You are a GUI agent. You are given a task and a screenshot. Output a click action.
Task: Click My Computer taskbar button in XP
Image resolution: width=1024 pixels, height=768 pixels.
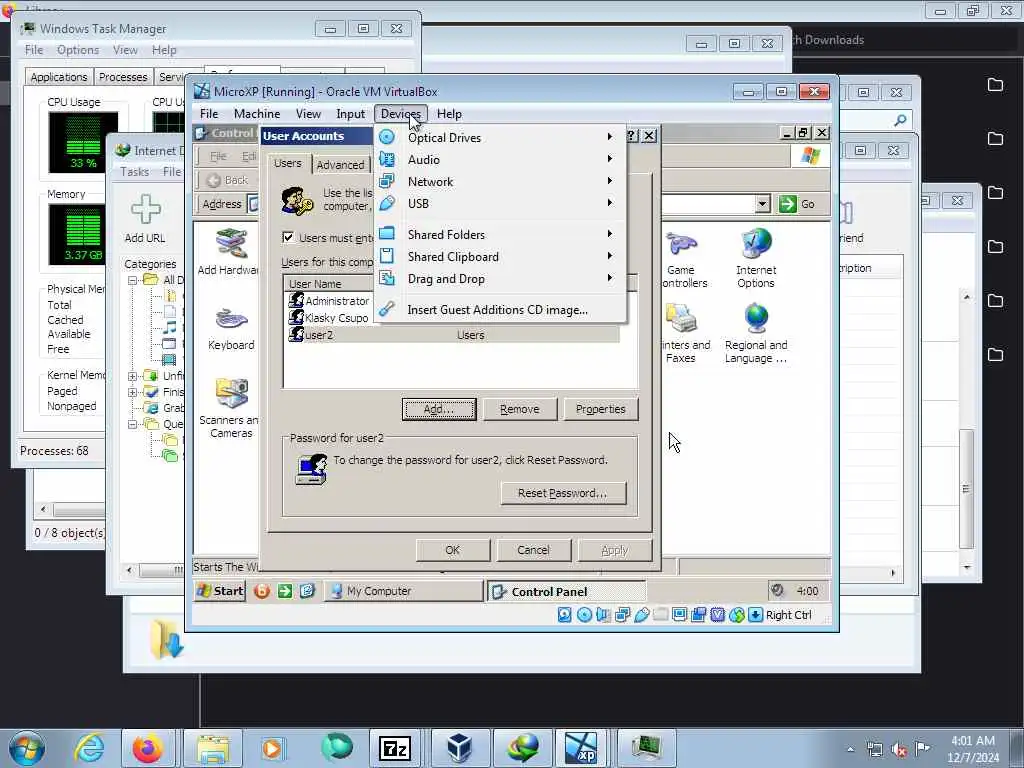pos(404,591)
